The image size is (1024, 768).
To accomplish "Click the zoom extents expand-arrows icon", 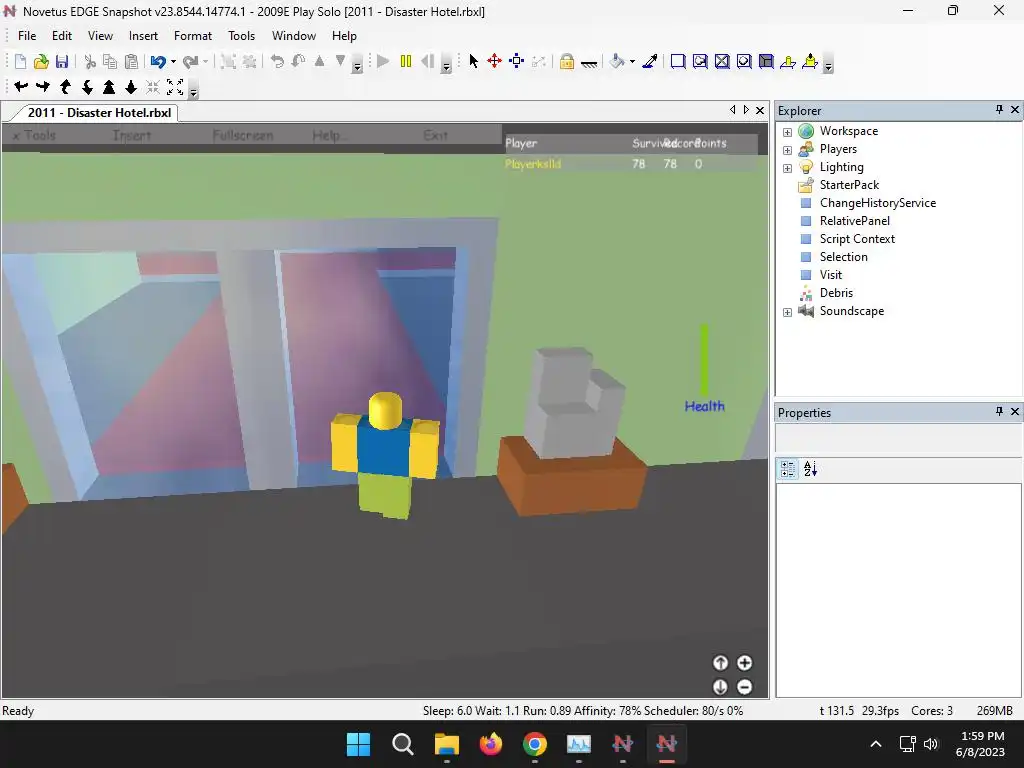I will pos(175,87).
